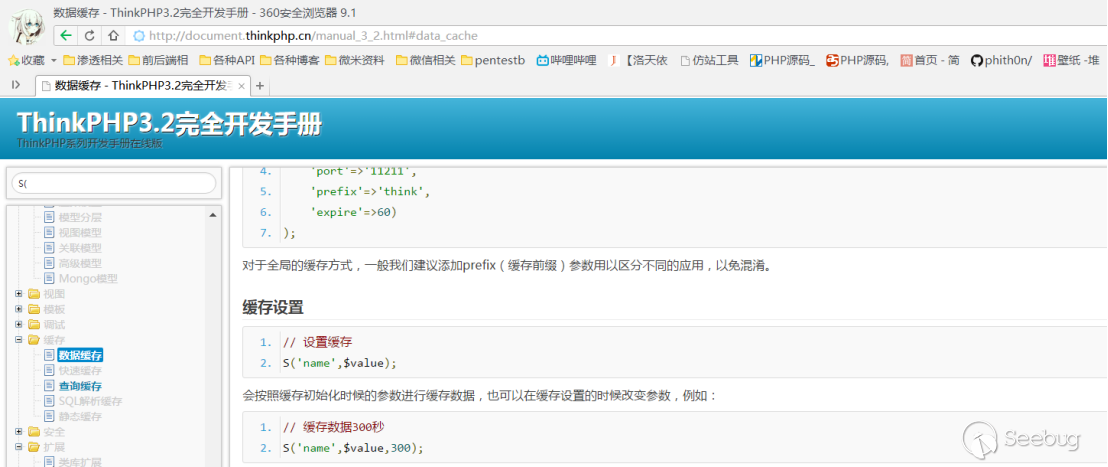Open the 哔哩哔哩 bookmark
This screenshot has height=467, width=1108.
click(566, 60)
